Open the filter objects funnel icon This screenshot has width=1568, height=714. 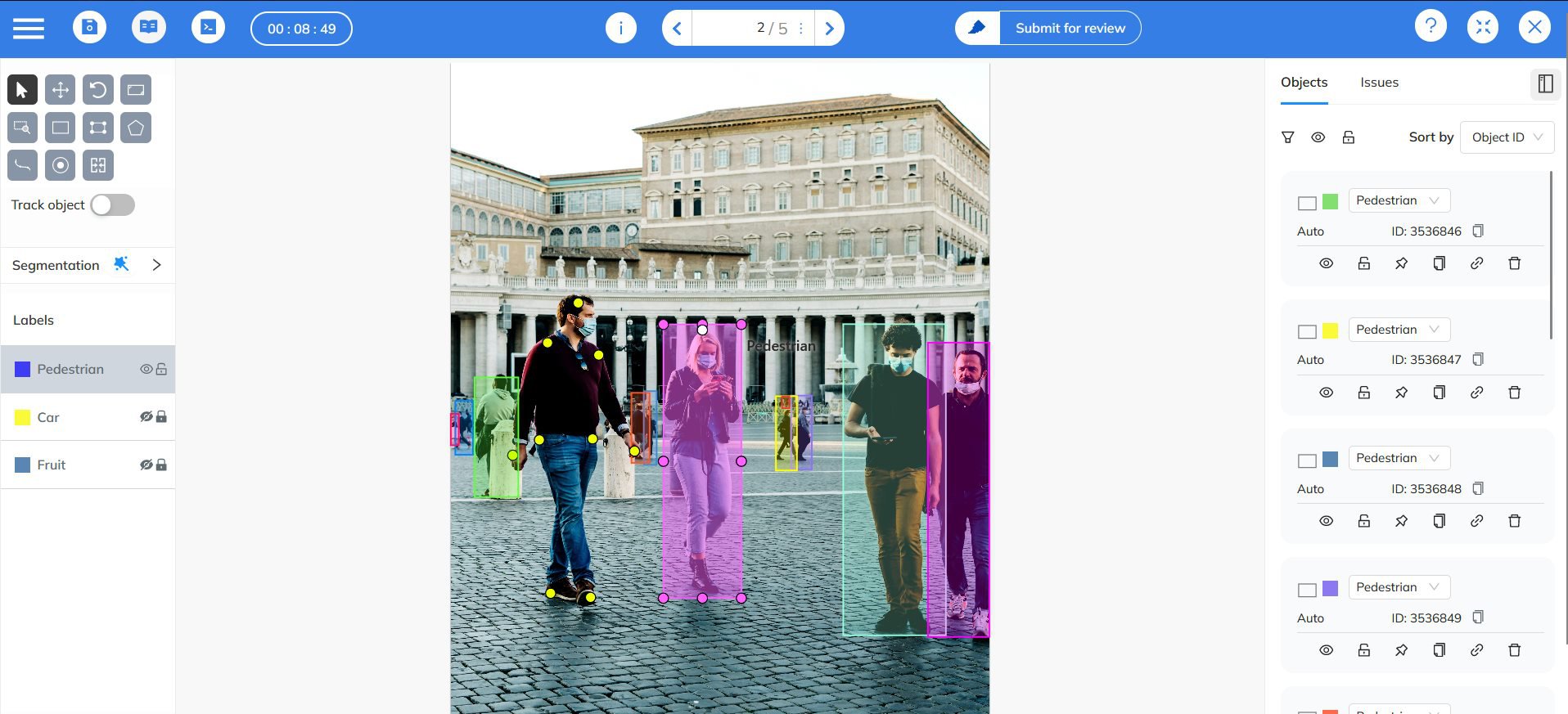[1287, 137]
